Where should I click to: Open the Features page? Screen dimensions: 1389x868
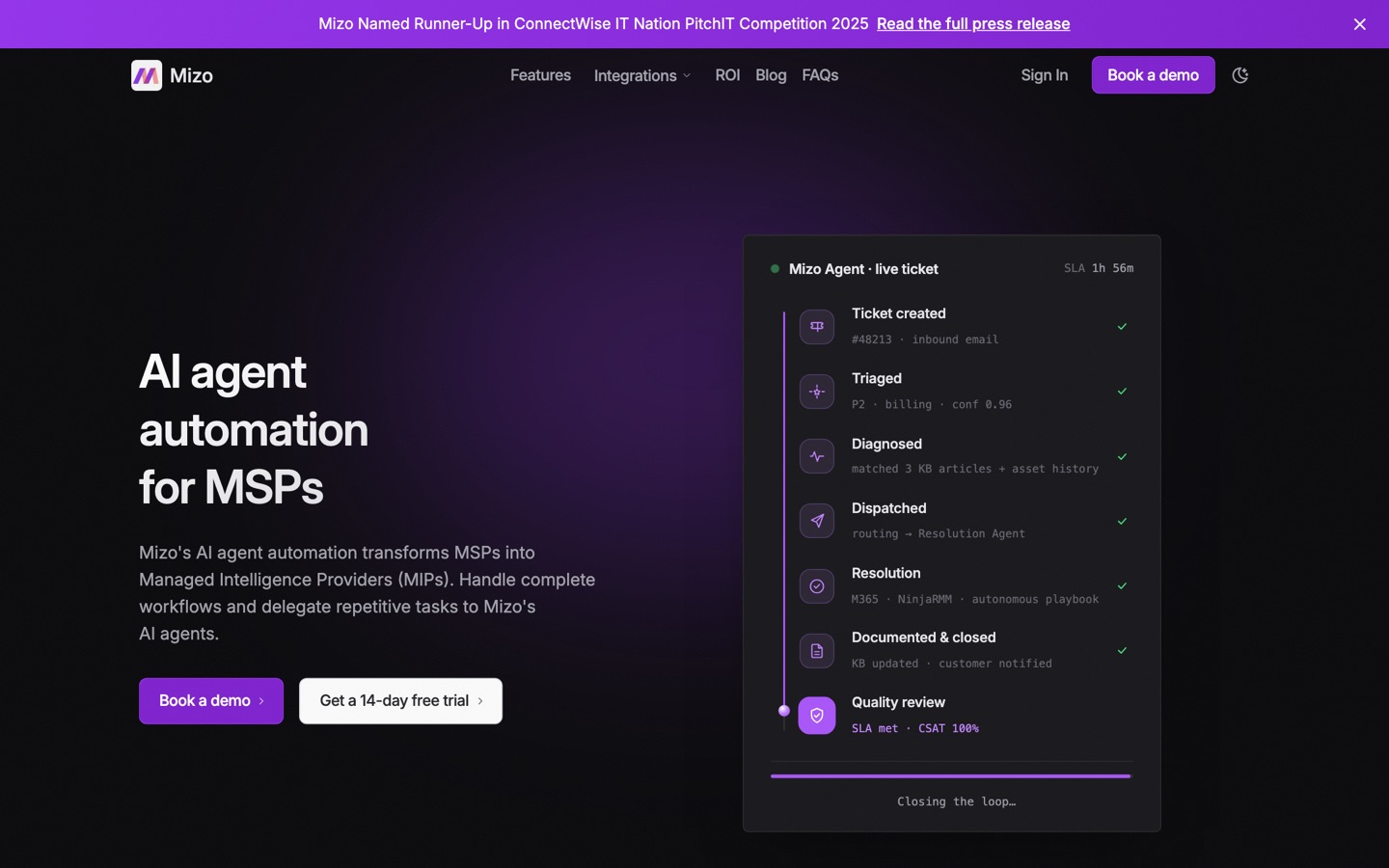point(540,75)
